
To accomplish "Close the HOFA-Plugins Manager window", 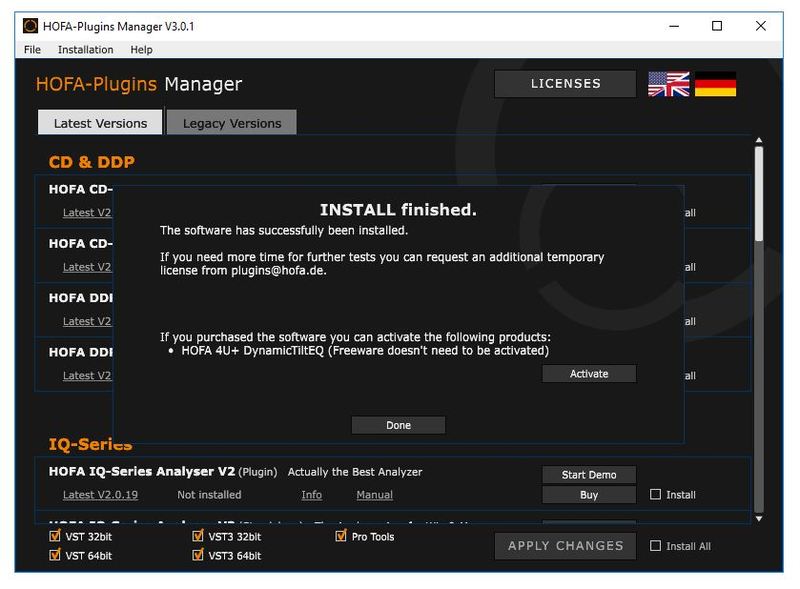I will tap(760, 26).
